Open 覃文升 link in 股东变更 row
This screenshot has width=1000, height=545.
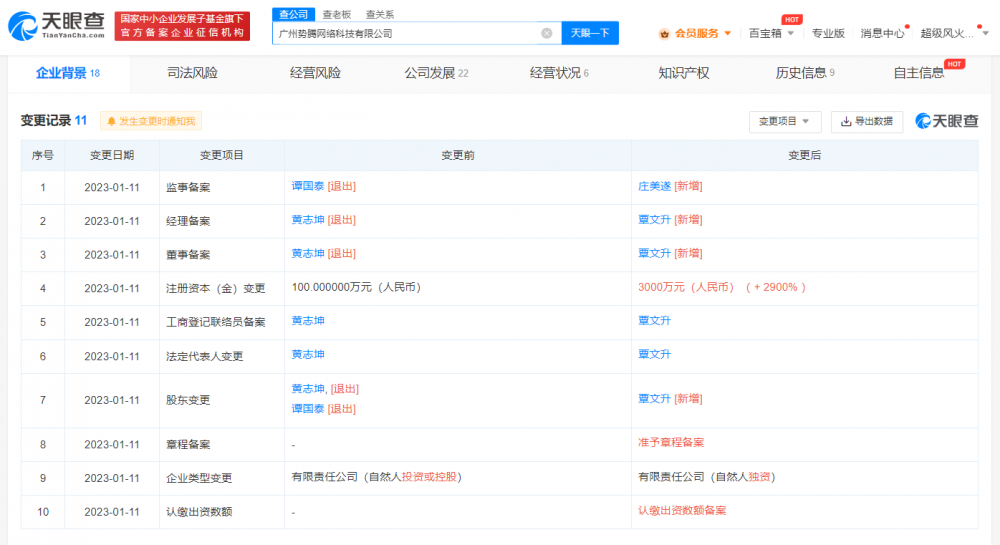(x=654, y=399)
